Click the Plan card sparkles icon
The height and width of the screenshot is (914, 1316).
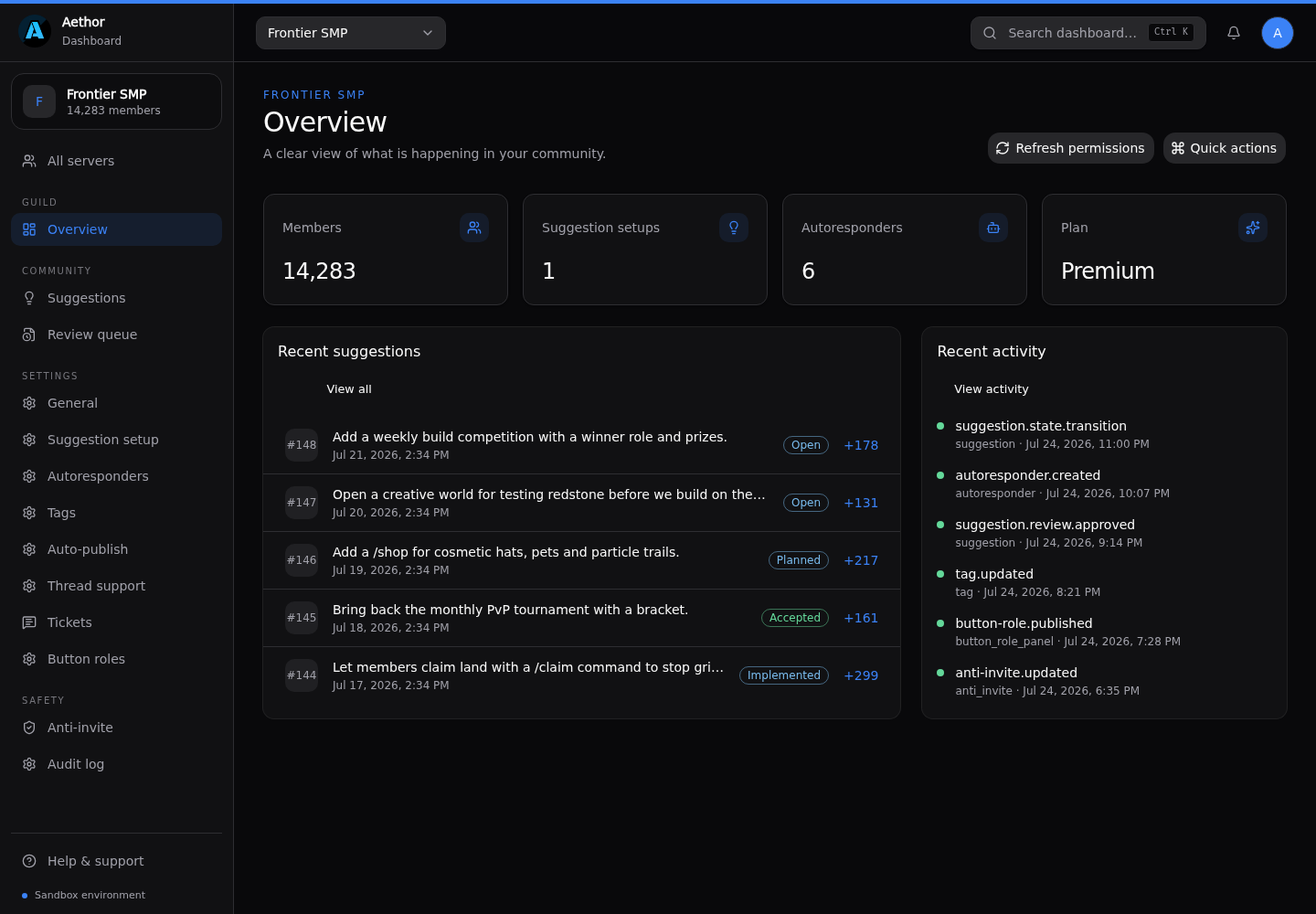click(x=1253, y=228)
